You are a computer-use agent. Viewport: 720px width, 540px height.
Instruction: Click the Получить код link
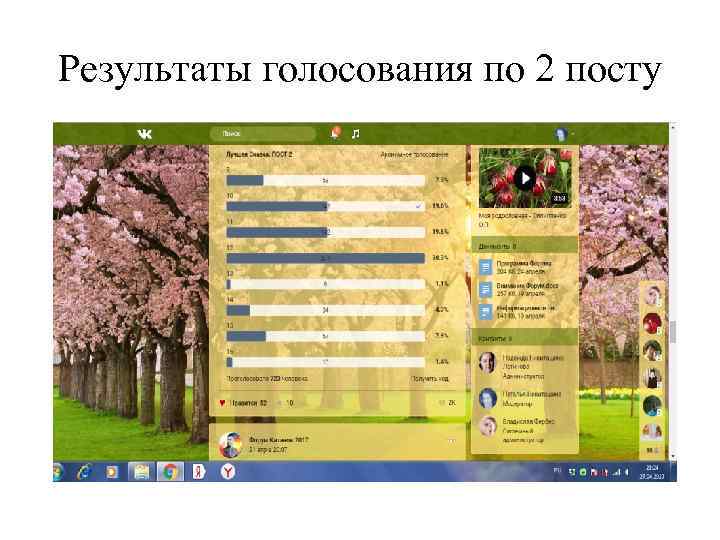point(429,379)
